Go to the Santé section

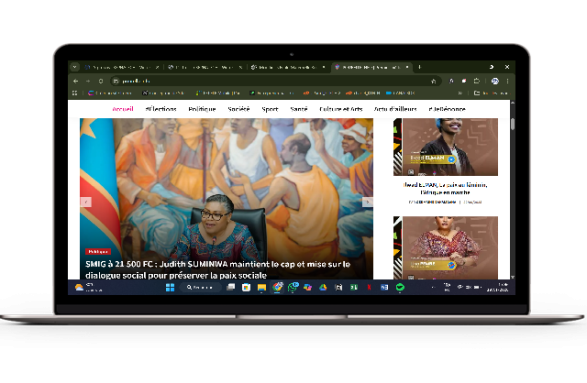coord(299,109)
